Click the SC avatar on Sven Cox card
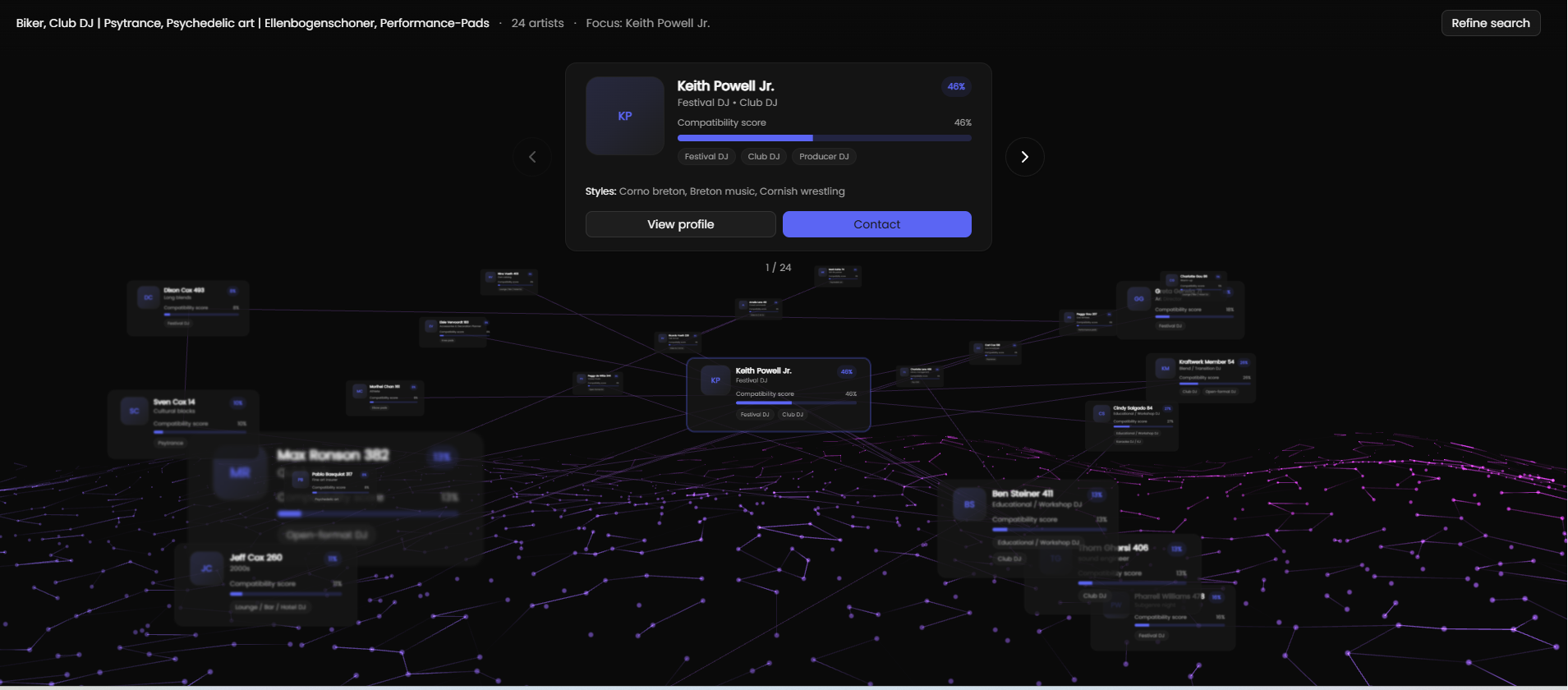 tap(135, 411)
